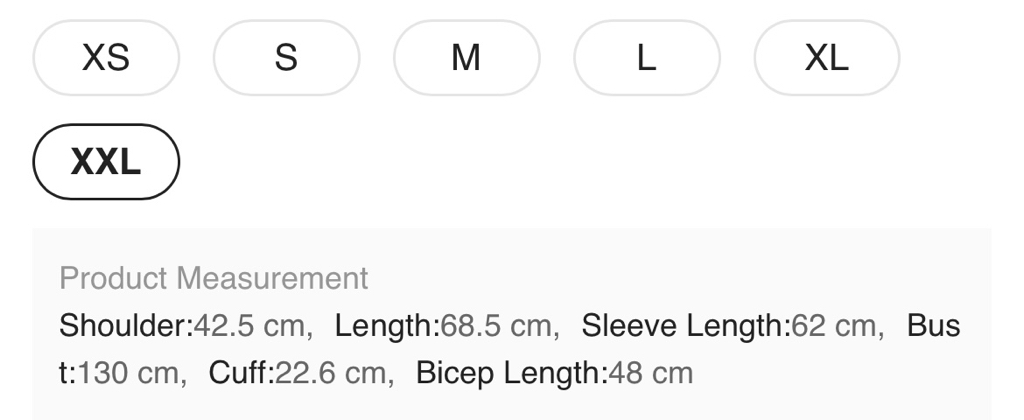The height and width of the screenshot is (420, 1024).
Task: Select size L
Action: pyautogui.click(x=646, y=58)
